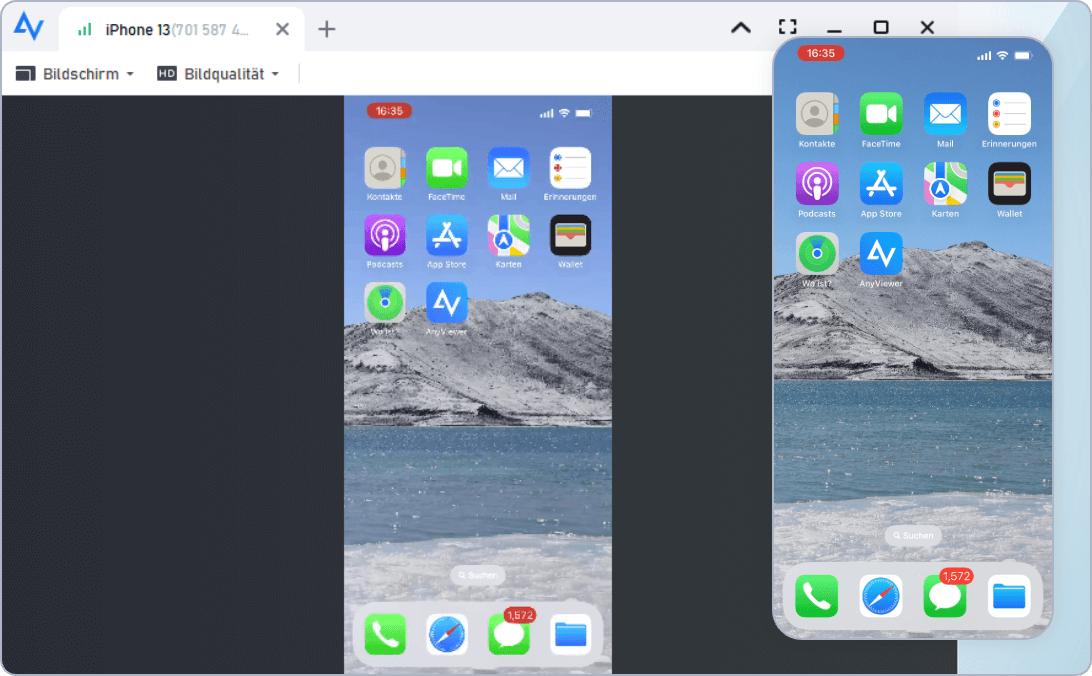1092x676 pixels.
Task: Tap Suchen pill on the iPhone device frame
Action: click(913, 535)
